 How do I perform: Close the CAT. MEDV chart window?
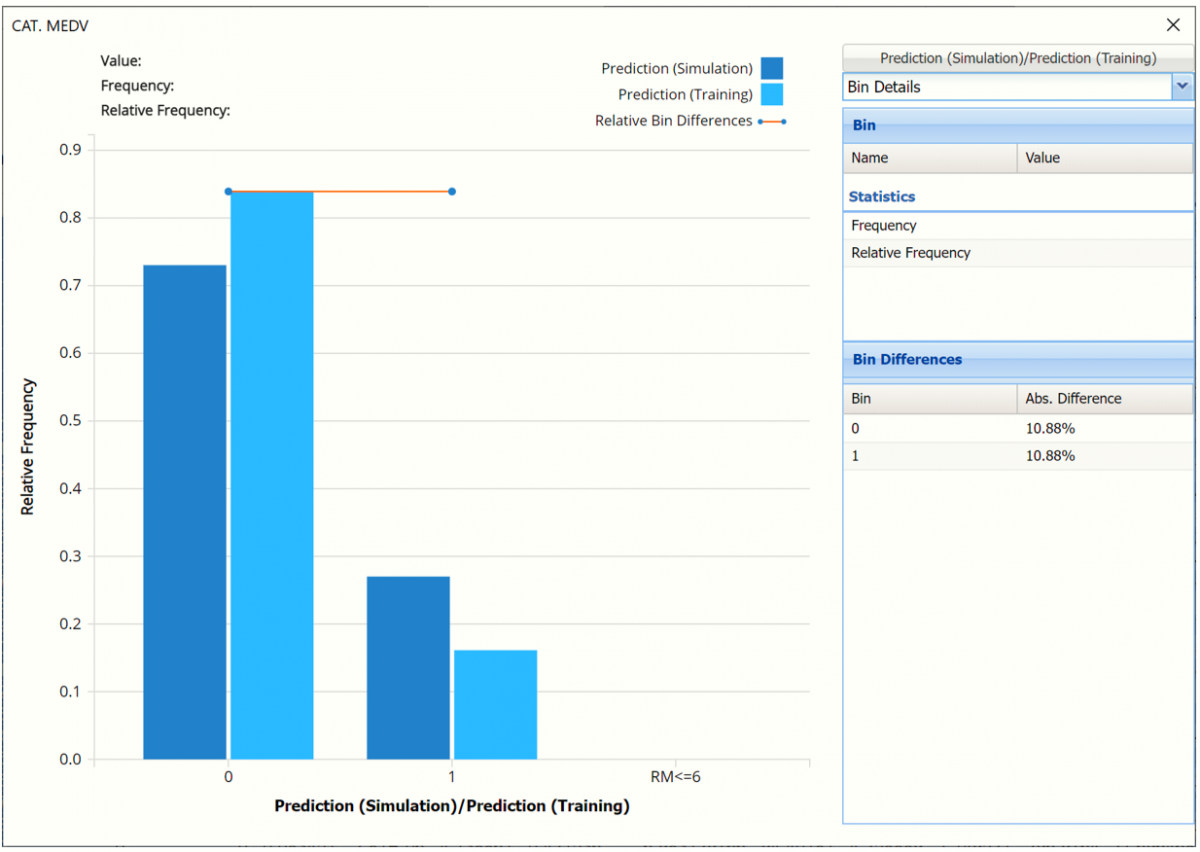click(x=1173, y=25)
